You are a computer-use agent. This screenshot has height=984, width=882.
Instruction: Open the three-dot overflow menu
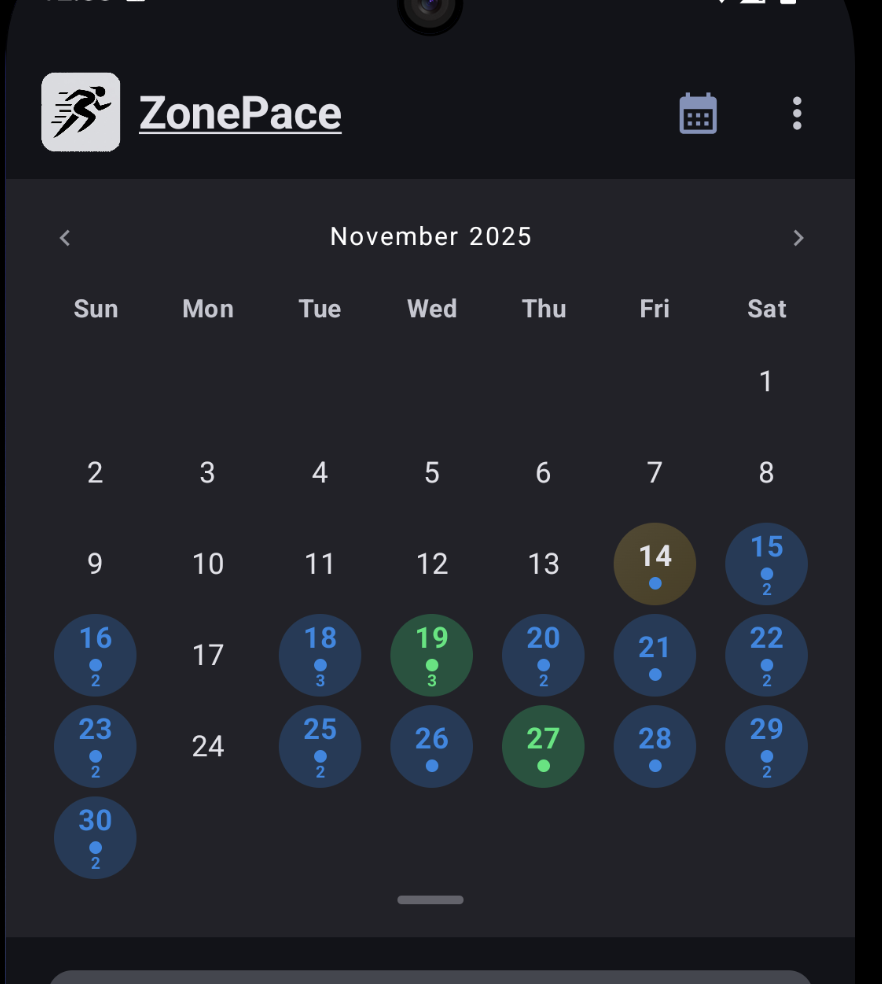(x=797, y=113)
